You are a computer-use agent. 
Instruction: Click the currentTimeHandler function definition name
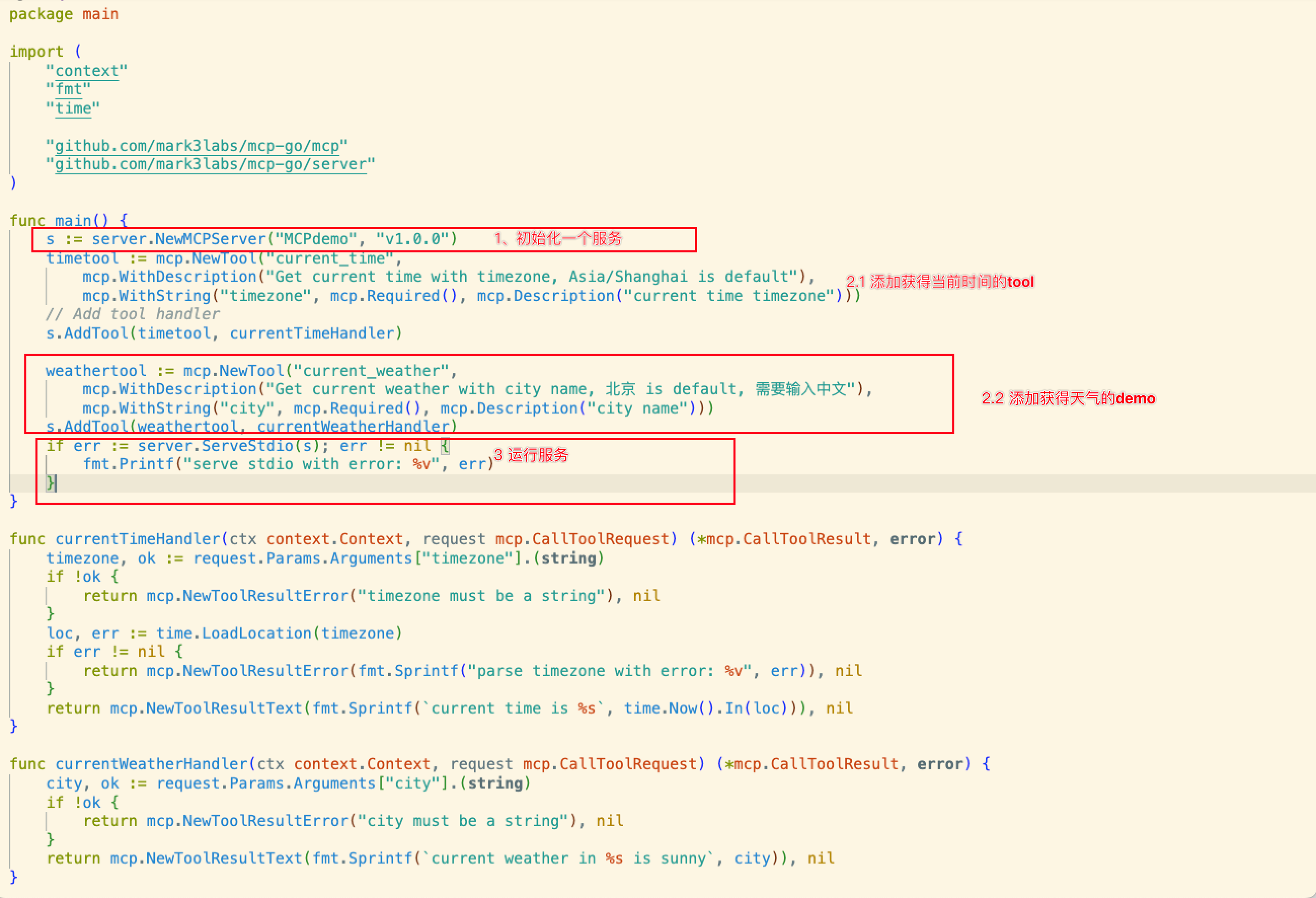click(x=138, y=539)
